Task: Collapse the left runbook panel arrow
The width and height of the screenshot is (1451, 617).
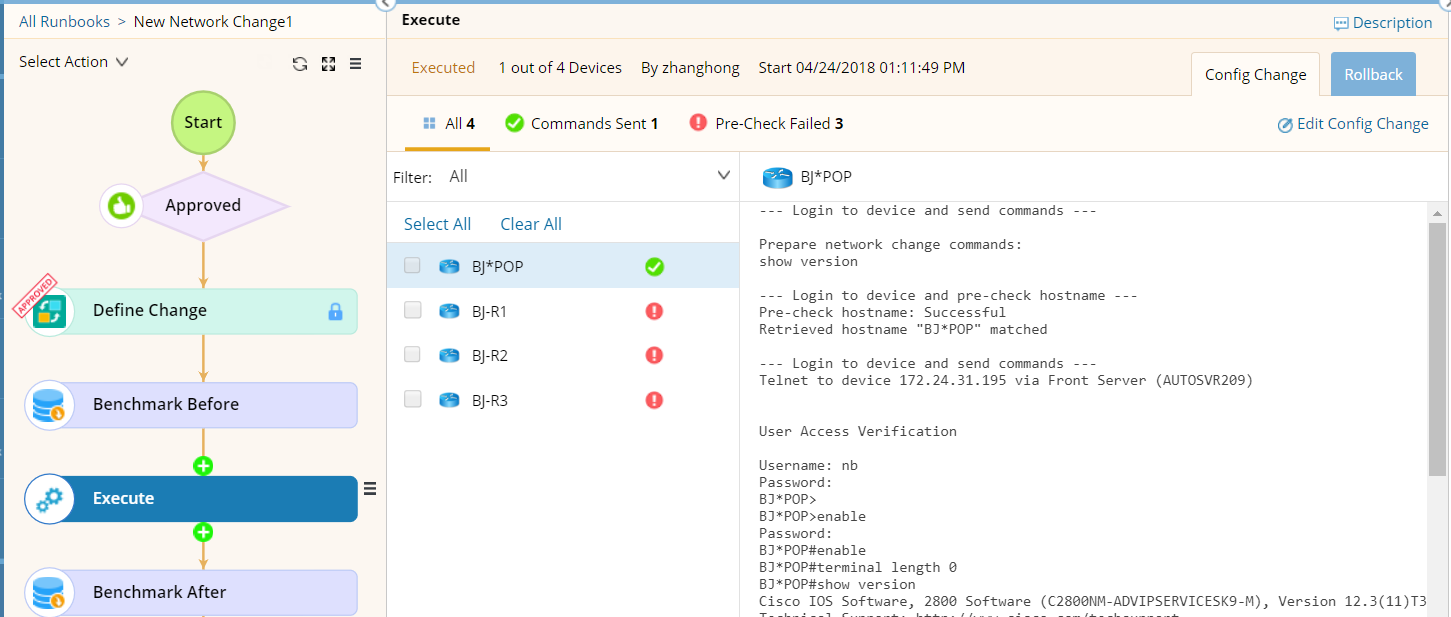Action: [x=387, y=4]
